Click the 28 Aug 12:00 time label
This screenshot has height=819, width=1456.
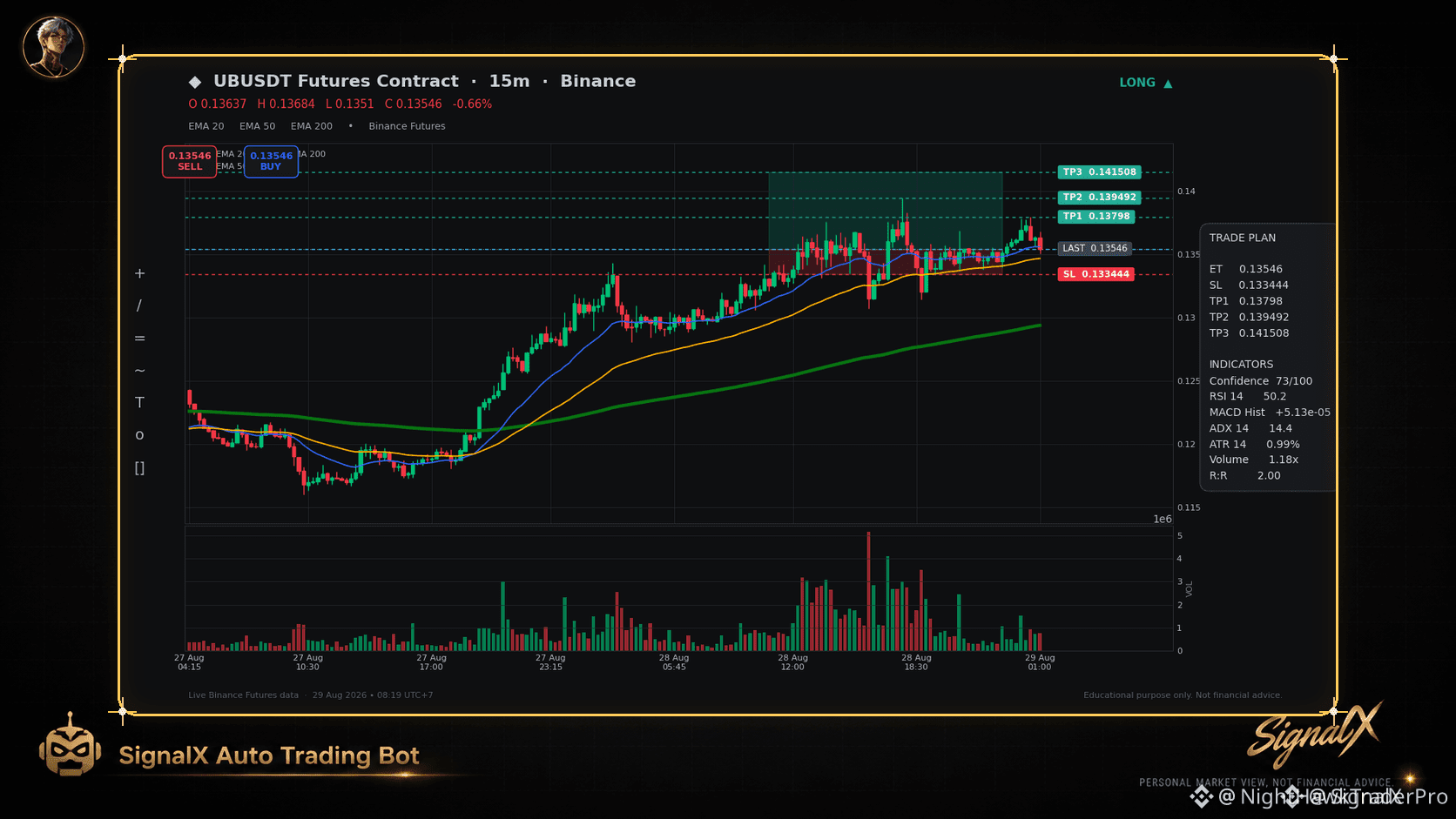coord(792,662)
